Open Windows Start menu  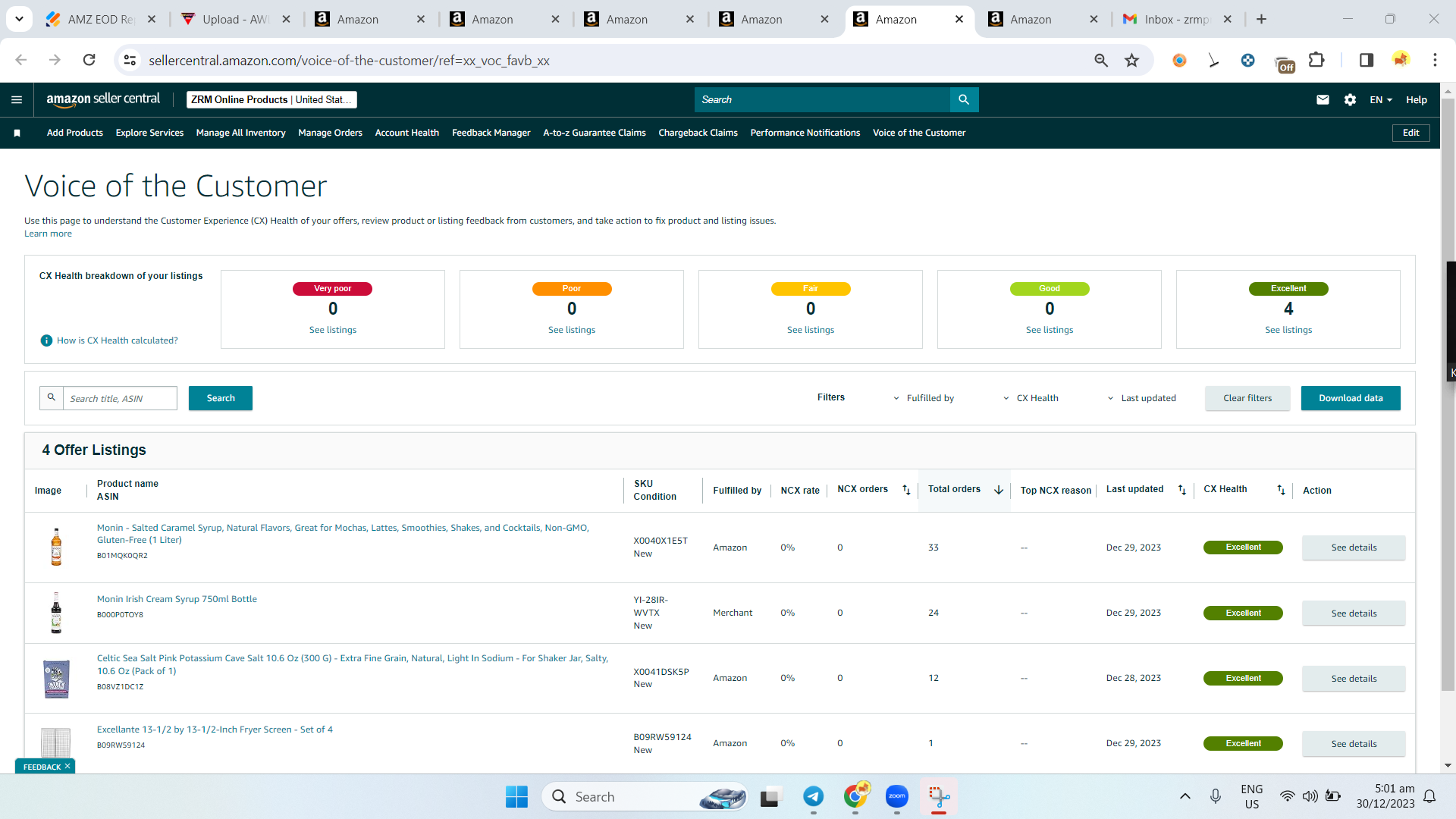coord(516,796)
